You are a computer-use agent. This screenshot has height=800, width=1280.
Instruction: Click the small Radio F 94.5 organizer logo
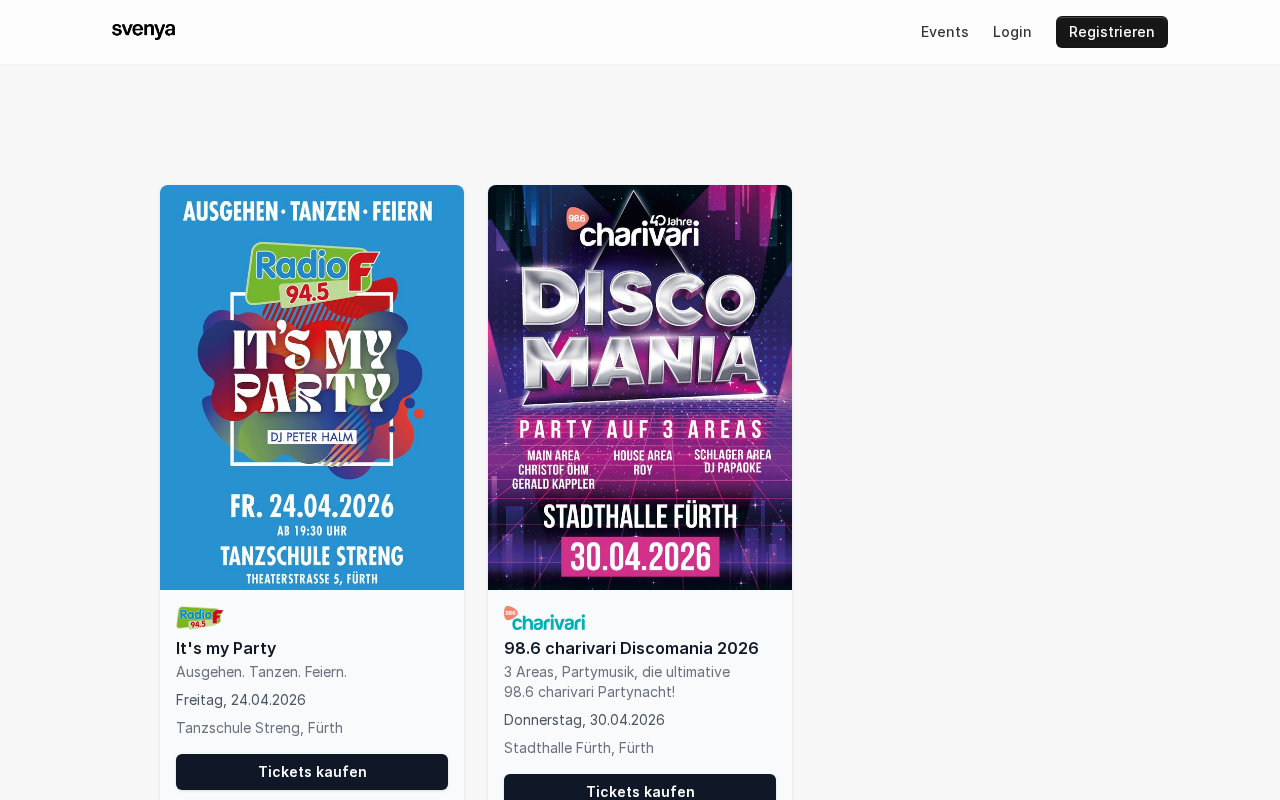pos(199,617)
